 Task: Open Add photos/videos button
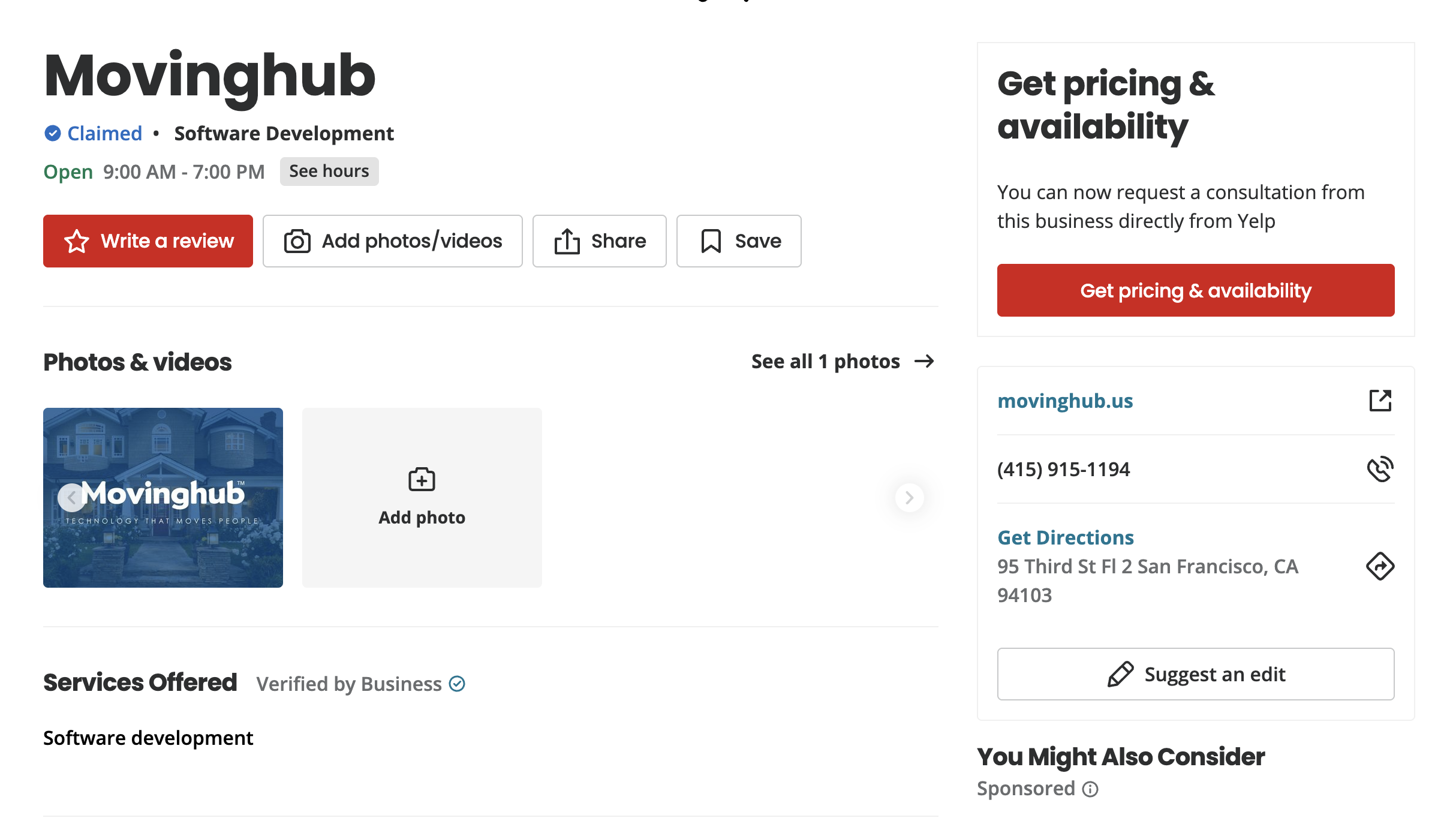click(393, 241)
